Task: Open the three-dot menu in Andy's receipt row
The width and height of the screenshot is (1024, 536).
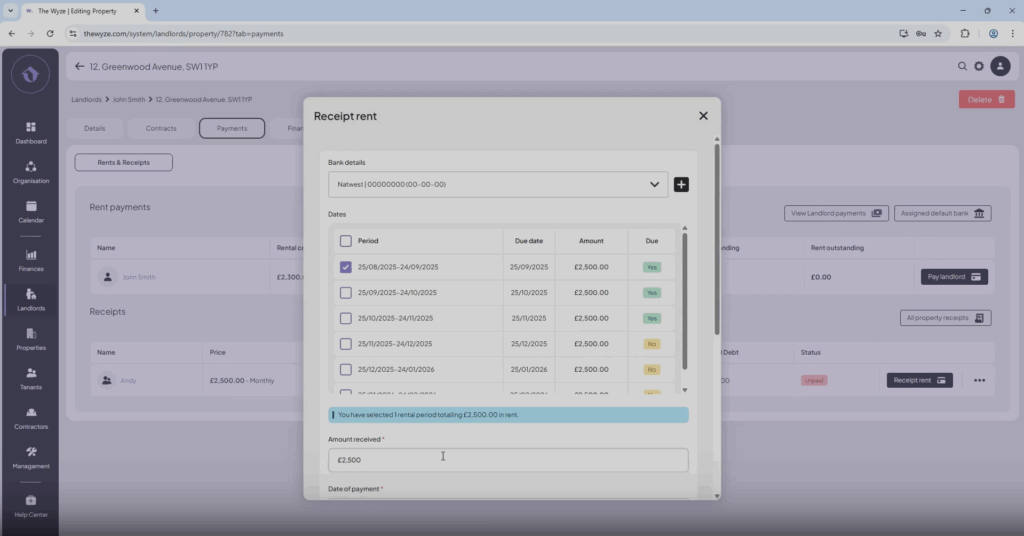Action: 979,380
